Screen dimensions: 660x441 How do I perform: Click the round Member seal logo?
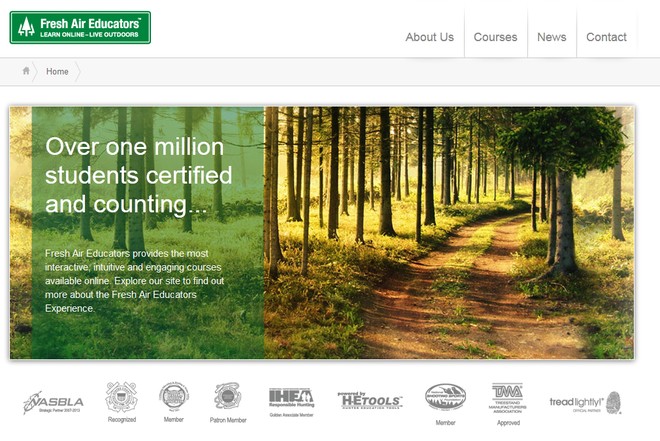point(174,396)
